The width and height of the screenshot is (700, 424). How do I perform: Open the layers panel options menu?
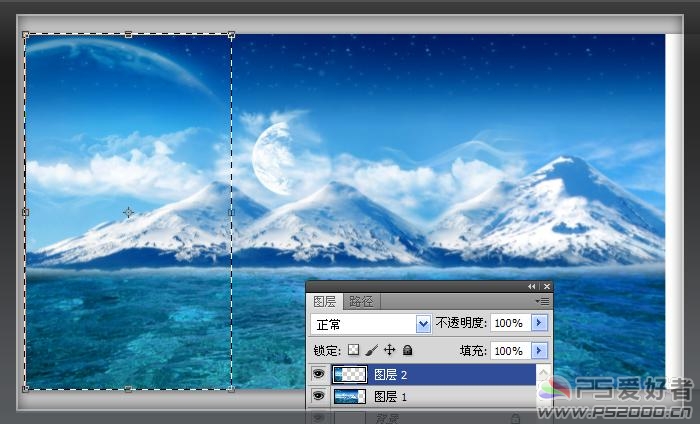click(x=542, y=301)
